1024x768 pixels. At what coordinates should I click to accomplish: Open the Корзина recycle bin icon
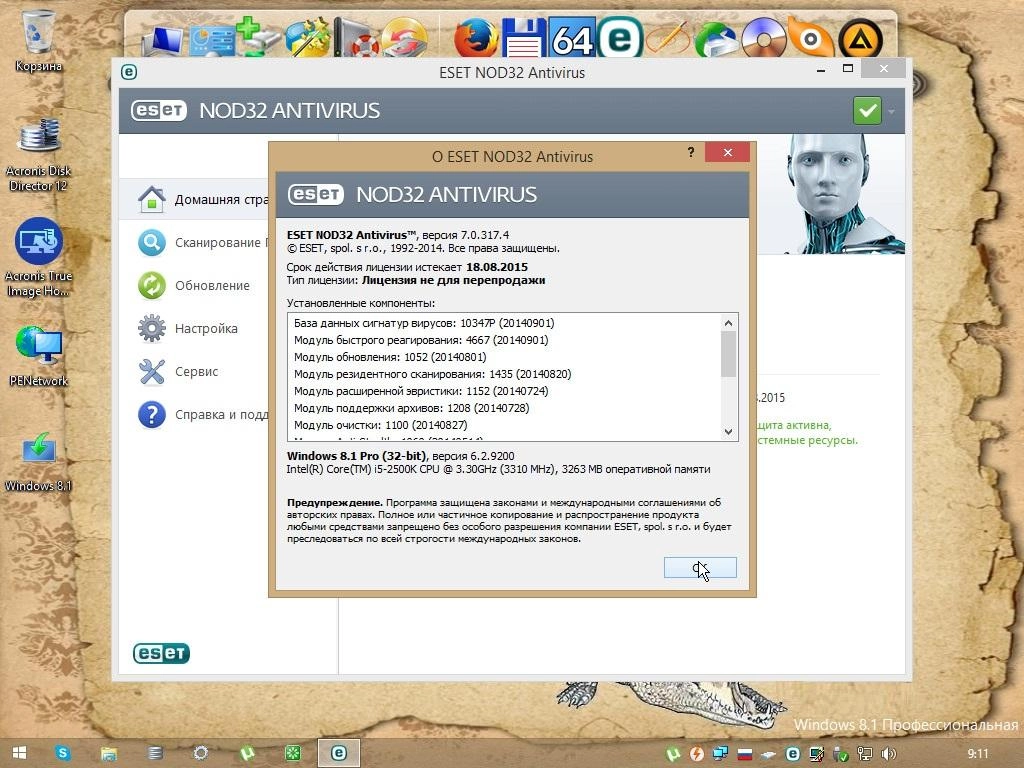click(38, 40)
